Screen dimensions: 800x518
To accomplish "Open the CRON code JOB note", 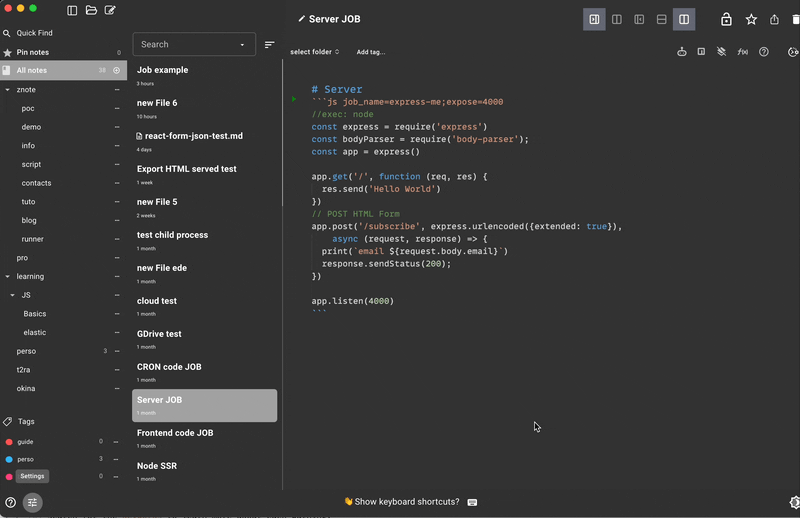I will click(204, 373).
